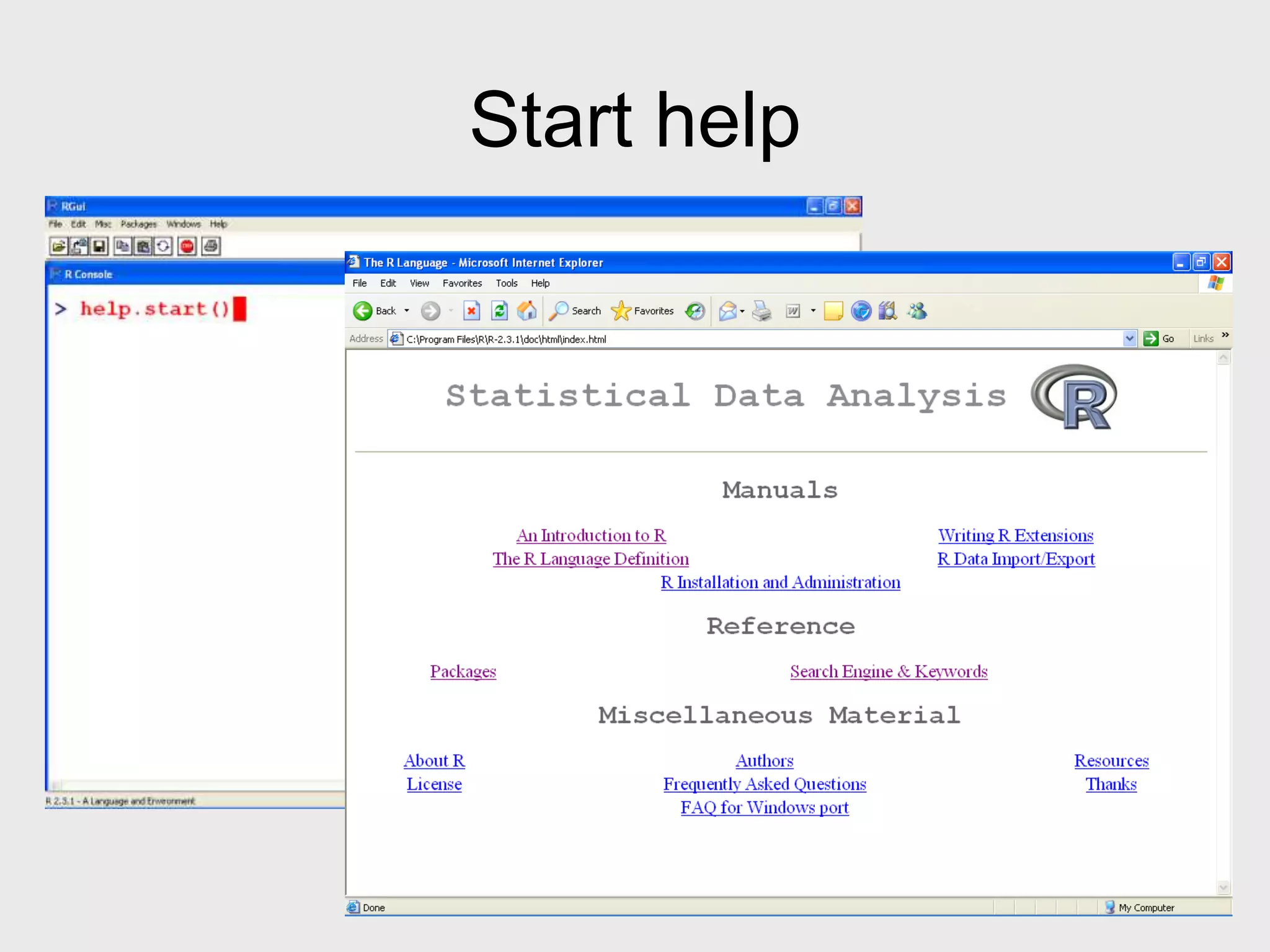
Task: Open the Misc menu in RGui
Action: (103, 224)
